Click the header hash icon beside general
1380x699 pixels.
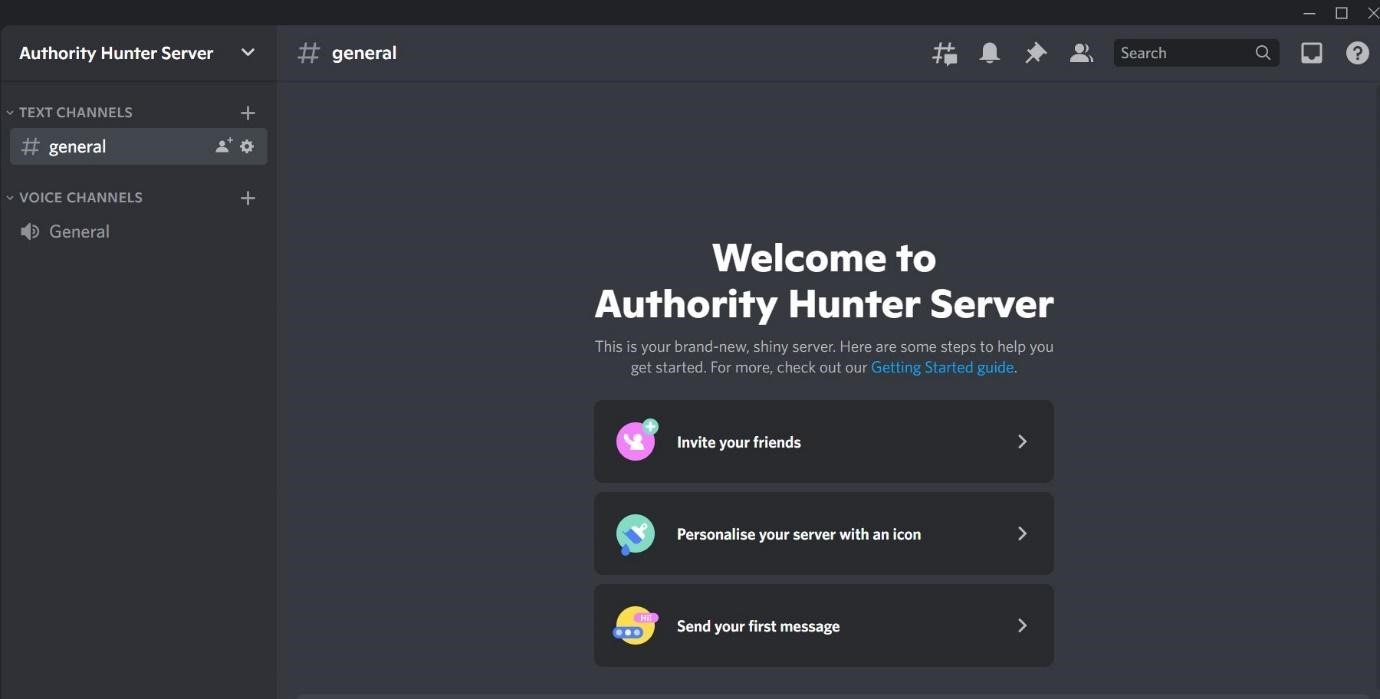[309, 53]
